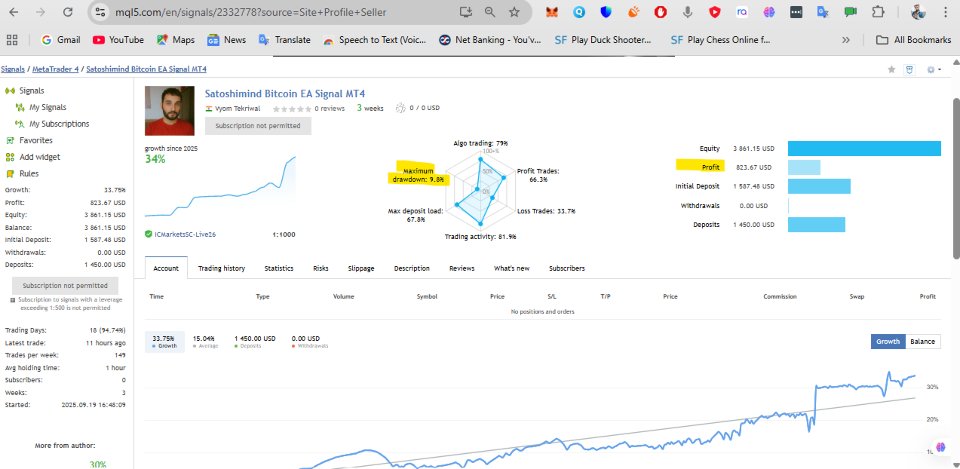
Task: Select the Growth chart toggle
Action: [887, 342]
